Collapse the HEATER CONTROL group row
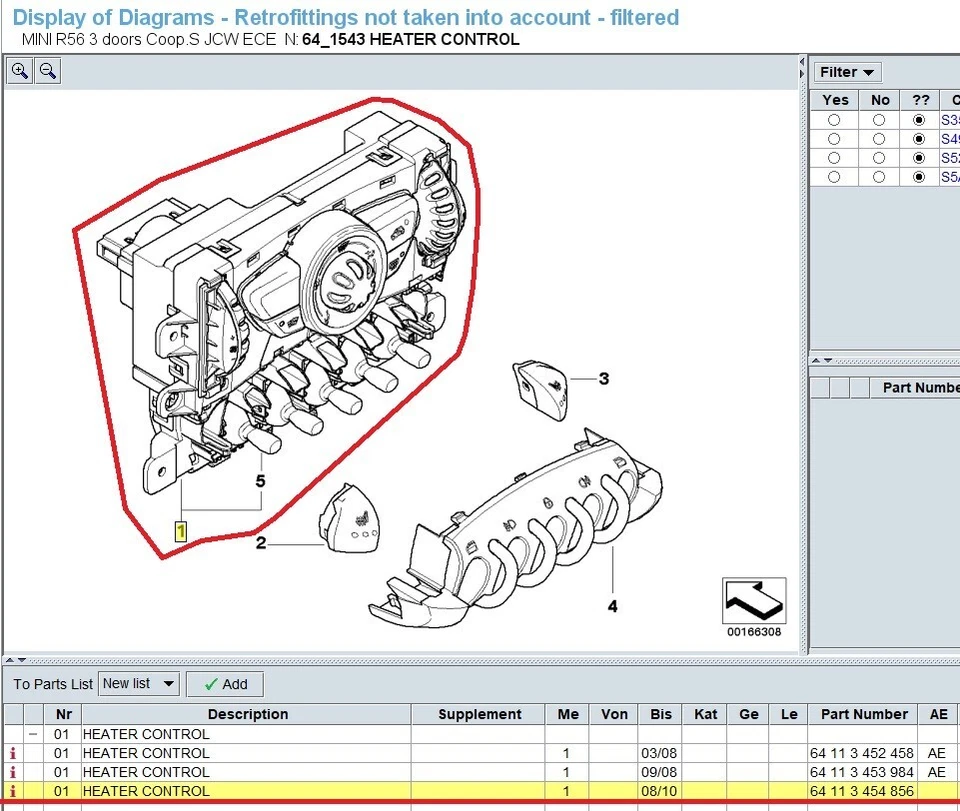The width and height of the screenshot is (960, 811). pos(33,734)
